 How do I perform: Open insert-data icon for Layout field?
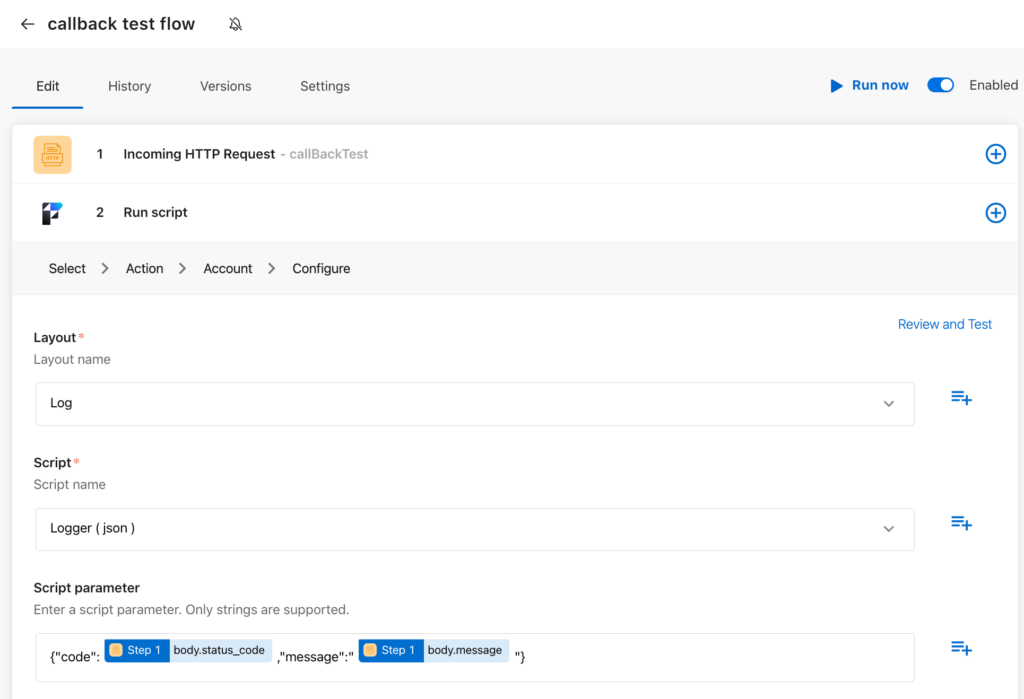(961, 398)
